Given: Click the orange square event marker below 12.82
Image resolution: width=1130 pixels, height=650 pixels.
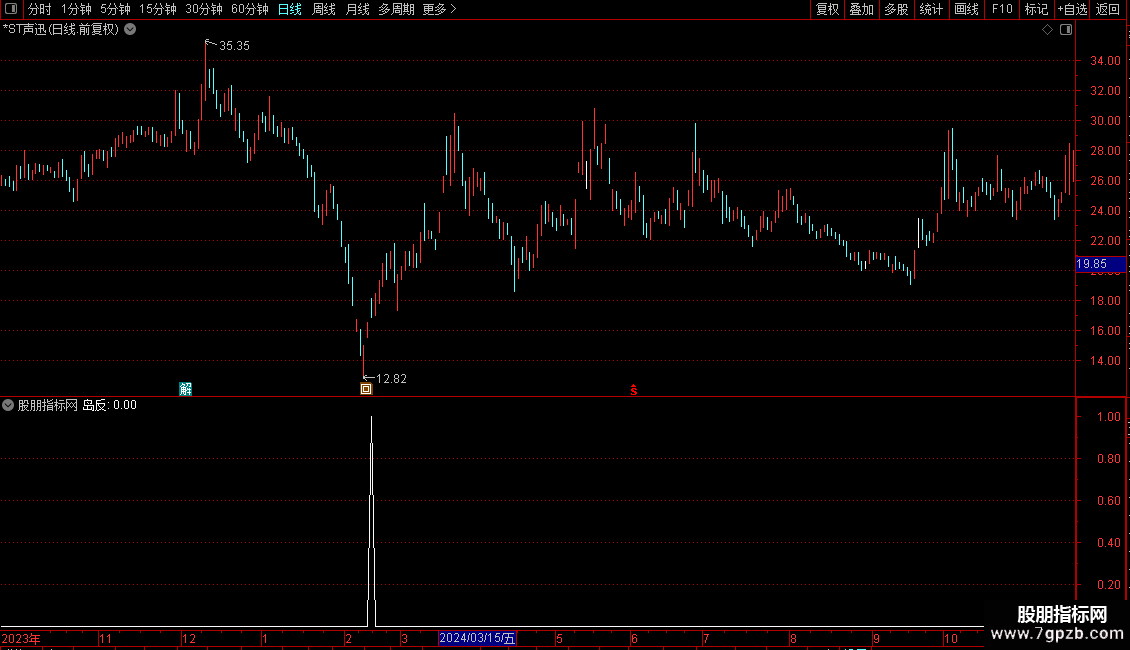Looking at the screenshot, I should click(366, 389).
